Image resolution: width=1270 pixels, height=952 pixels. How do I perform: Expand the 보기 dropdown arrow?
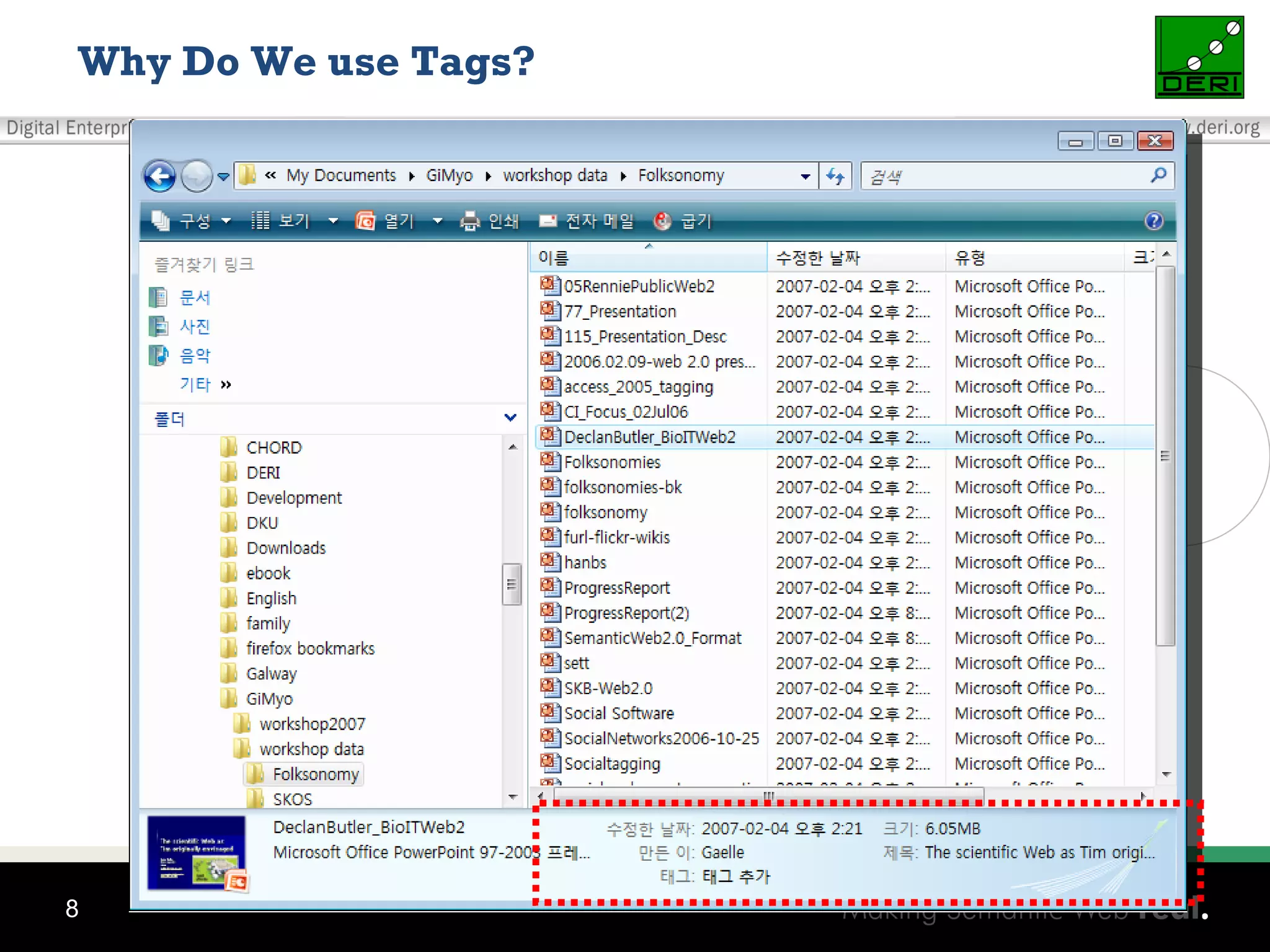coord(333,221)
